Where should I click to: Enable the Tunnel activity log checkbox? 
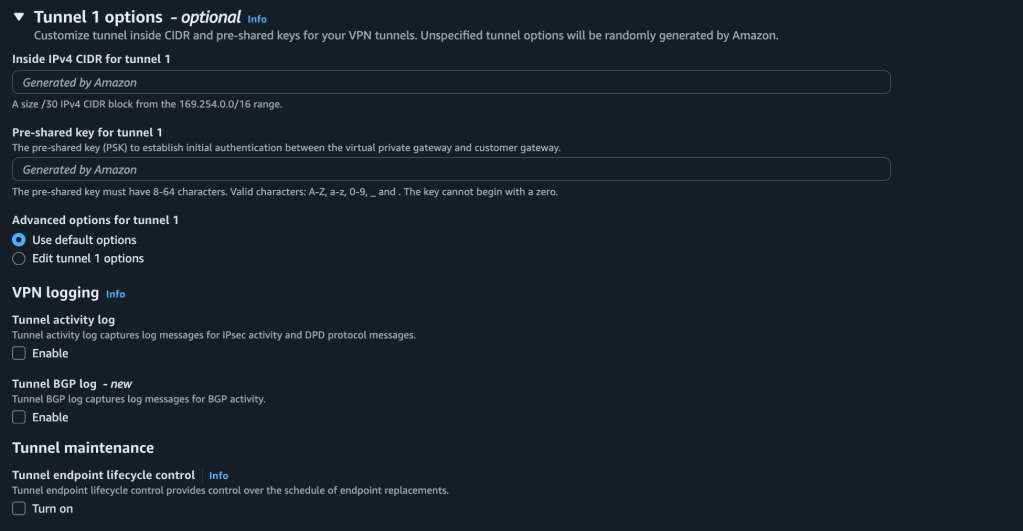pyautogui.click(x=19, y=354)
